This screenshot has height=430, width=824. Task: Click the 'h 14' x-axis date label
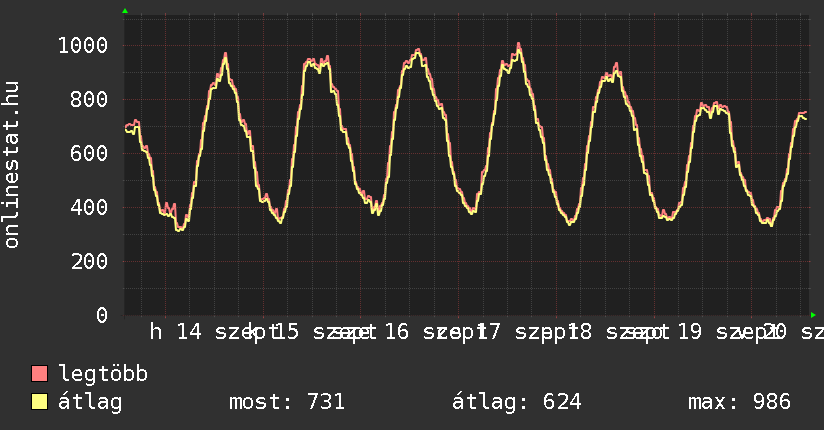[176, 332]
